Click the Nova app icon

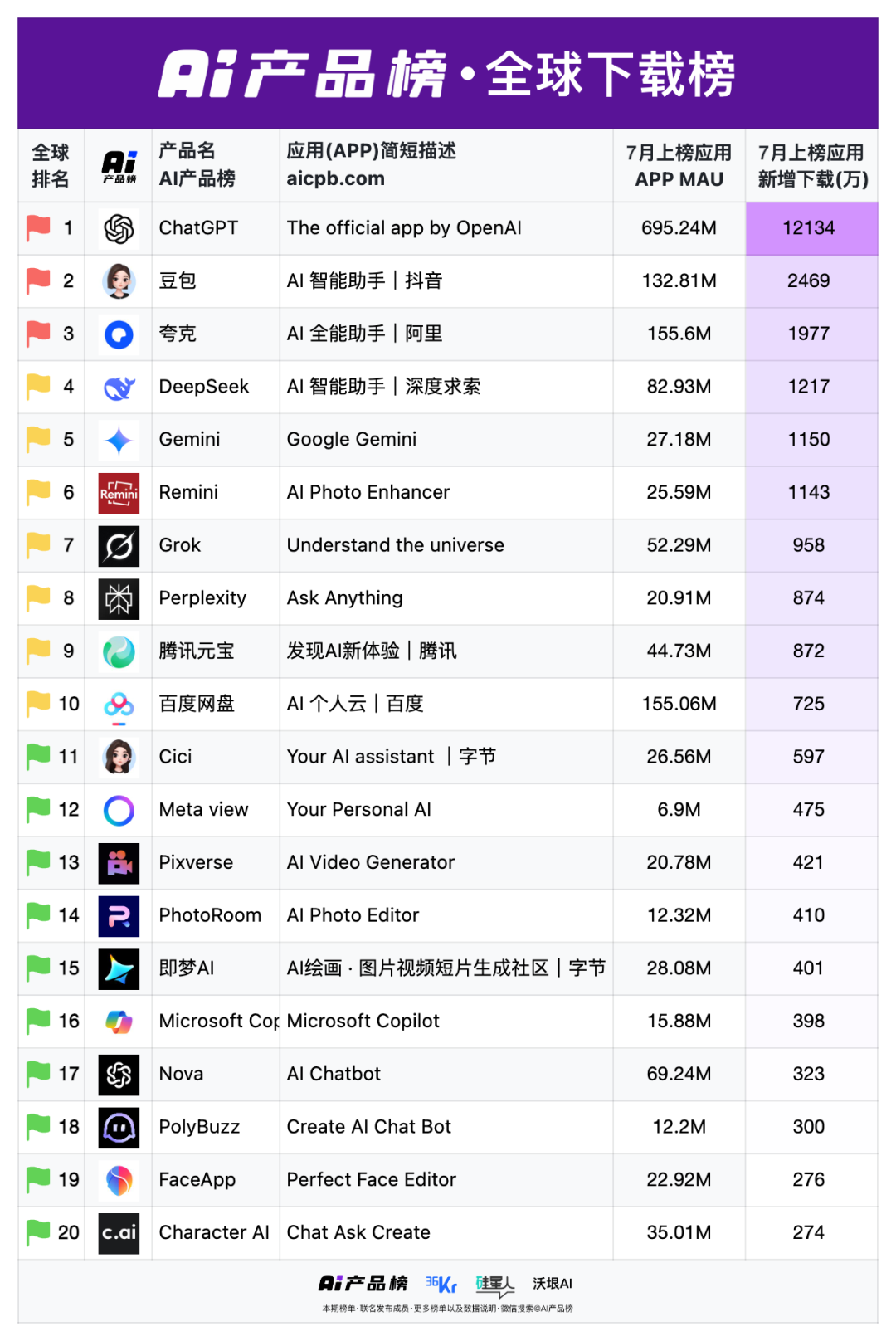(119, 1075)
